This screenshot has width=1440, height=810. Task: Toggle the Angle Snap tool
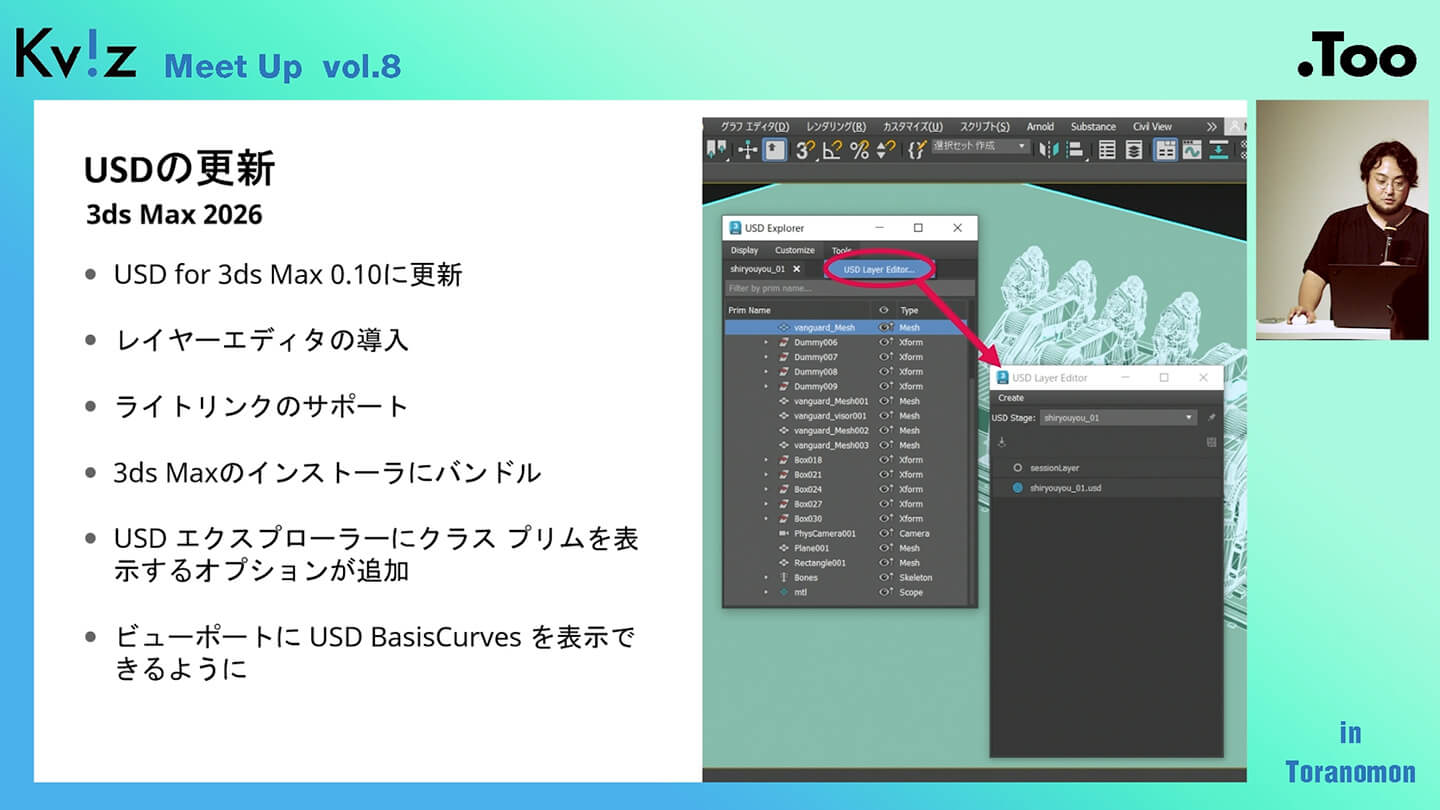(x=832, y=150)
